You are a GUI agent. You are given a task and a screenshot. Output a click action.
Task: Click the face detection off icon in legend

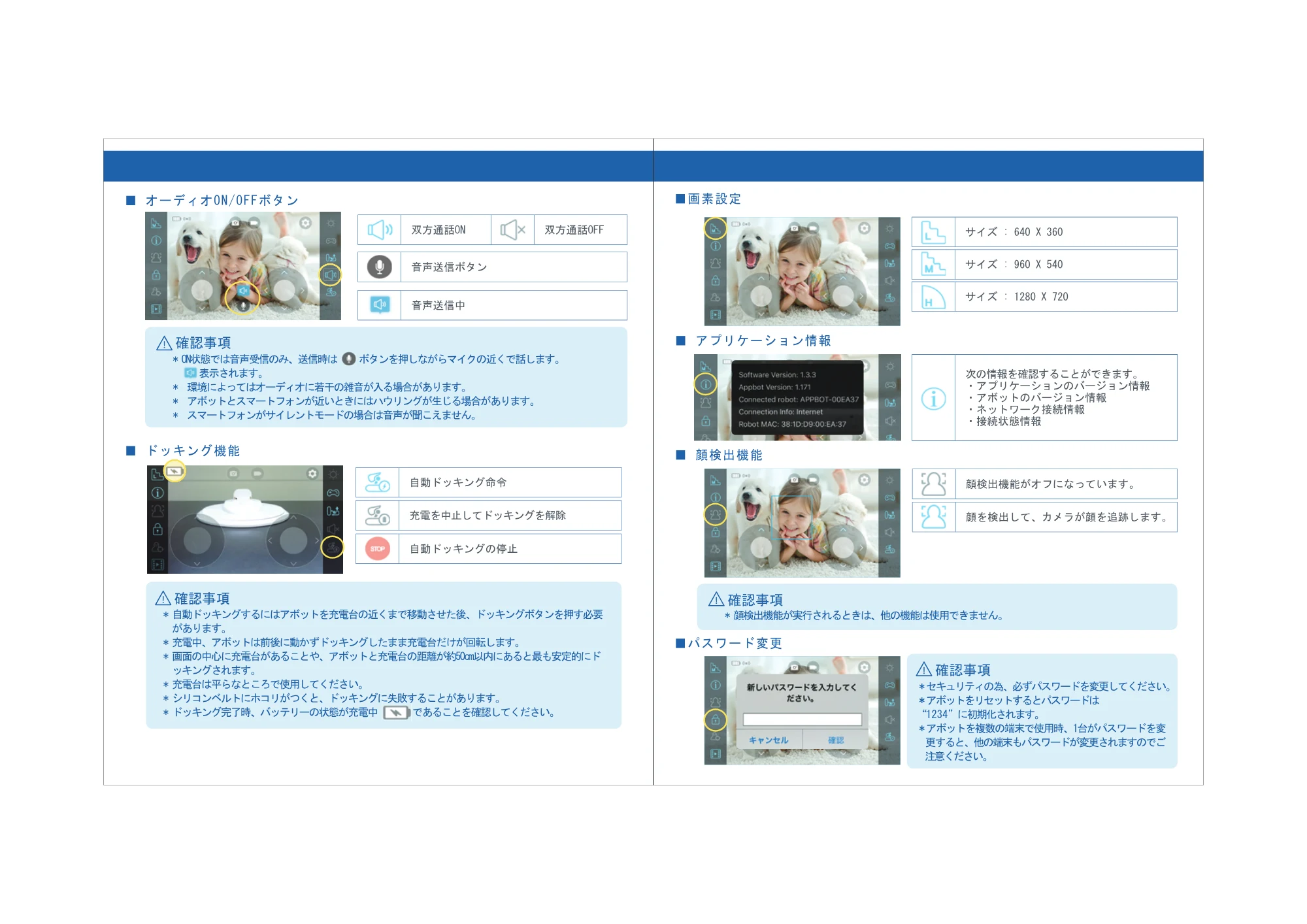tap(933, 484)
